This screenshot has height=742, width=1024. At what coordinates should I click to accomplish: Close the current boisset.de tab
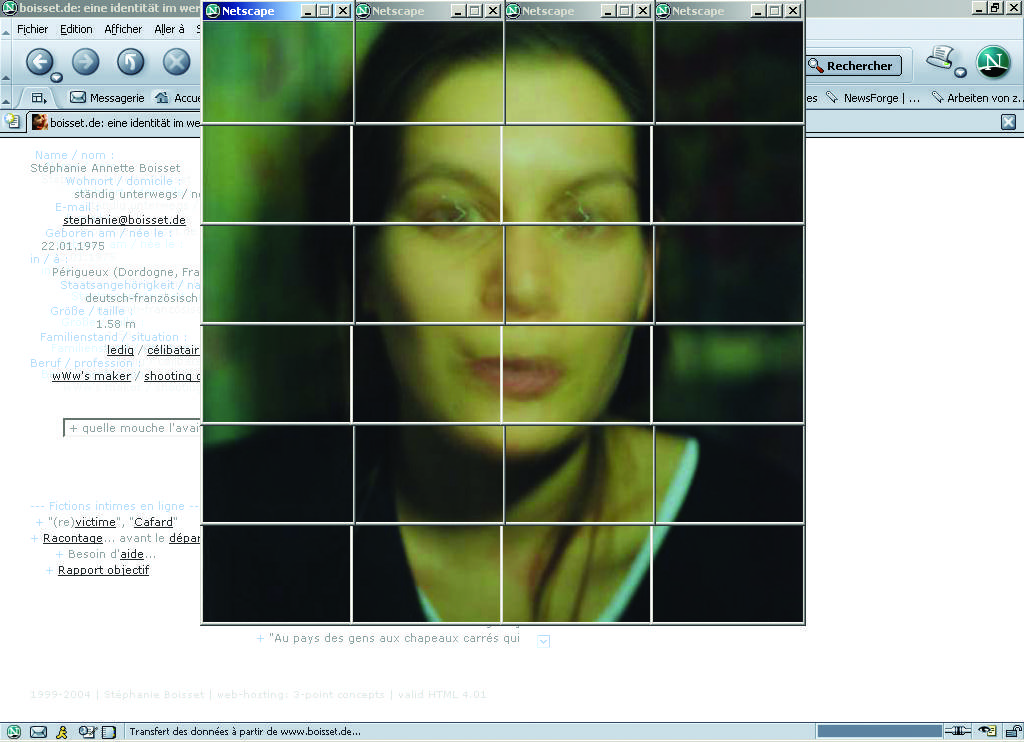(x=1008, y=122)
